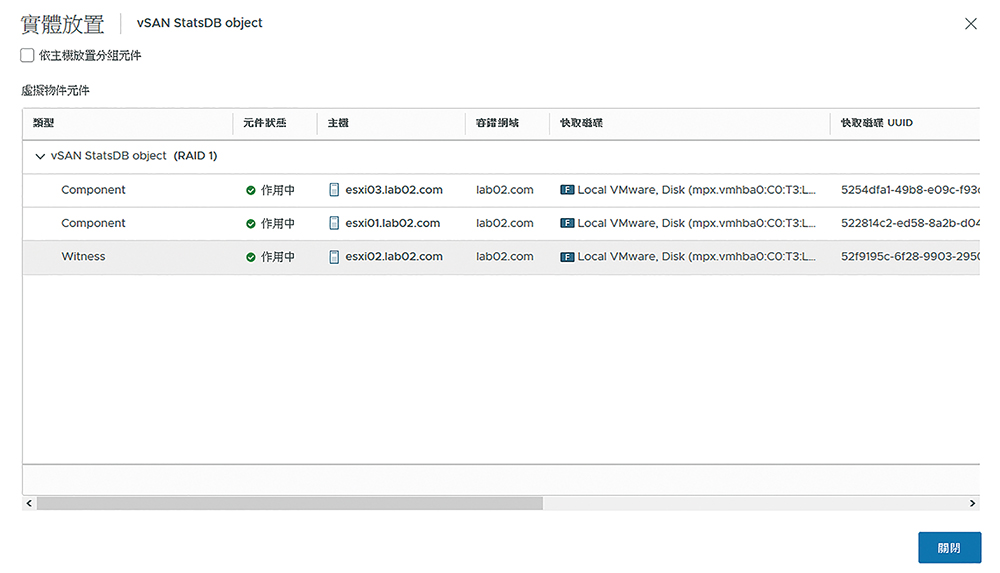Enable the group components by host placement checkbox
Viewport: 1000px width, 573px height.
(x=27, y=56)
